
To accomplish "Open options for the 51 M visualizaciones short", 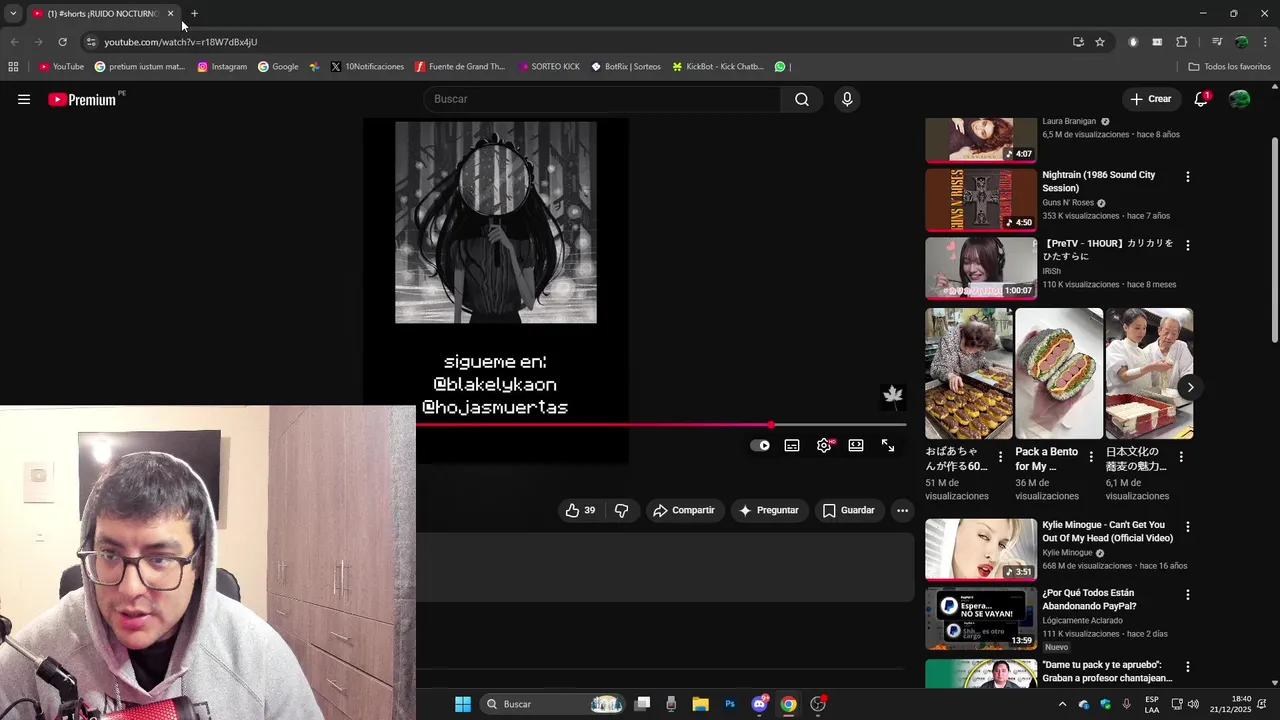I will 1000,457.
